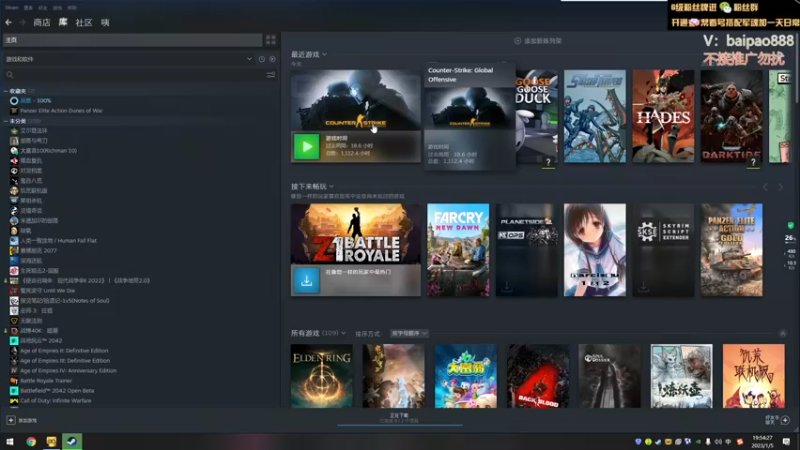Open the anime schoolgirl game cover

594,250
